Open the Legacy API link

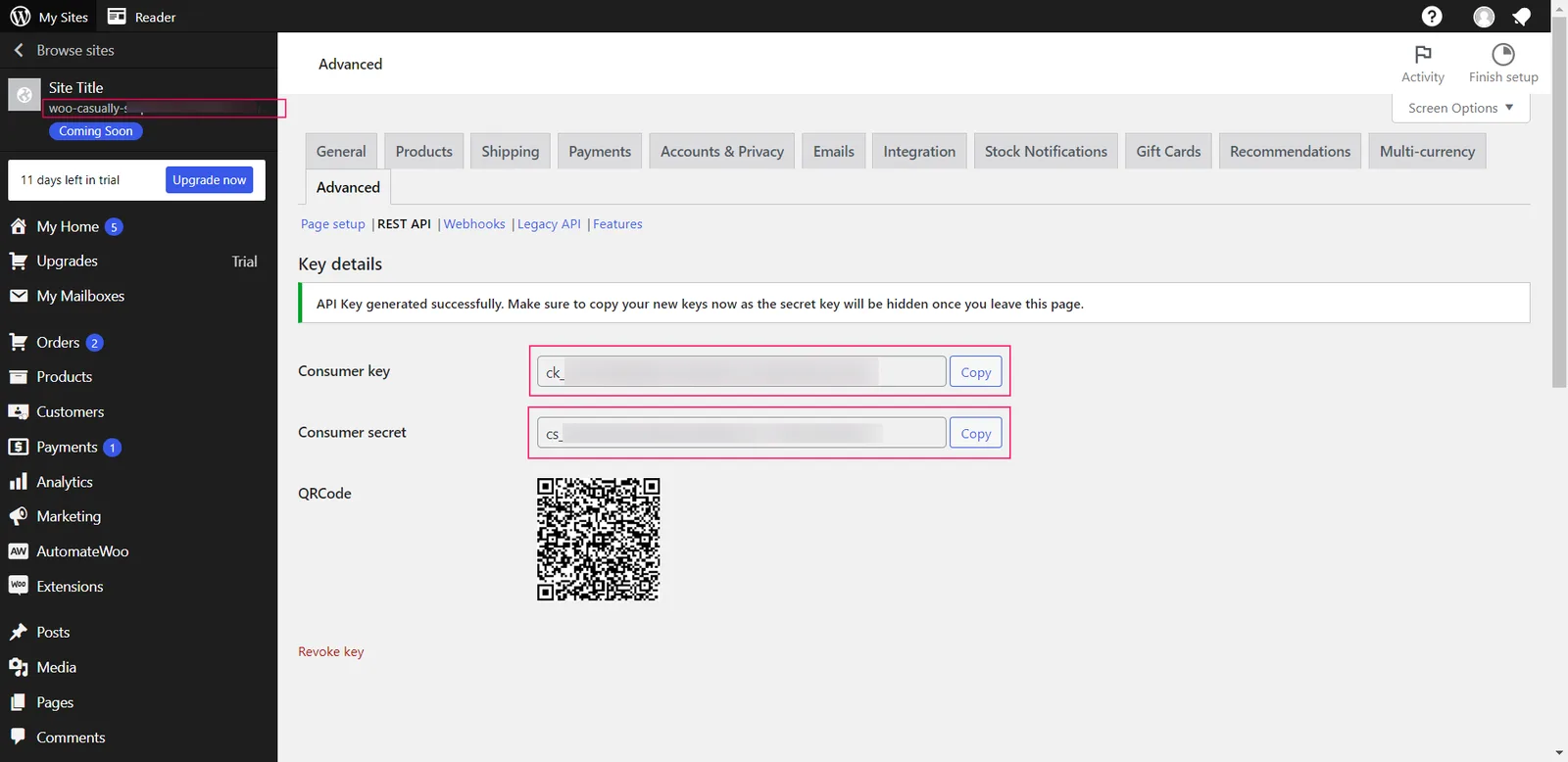(549, 223)
